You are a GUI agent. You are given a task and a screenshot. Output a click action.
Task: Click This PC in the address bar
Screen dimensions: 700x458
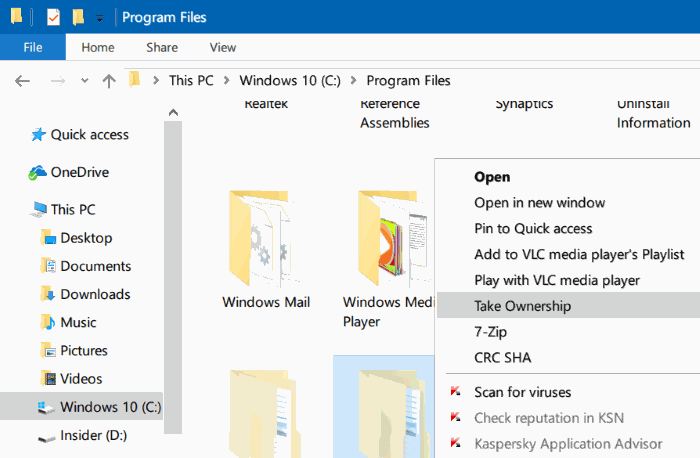(x=191, y=80)
